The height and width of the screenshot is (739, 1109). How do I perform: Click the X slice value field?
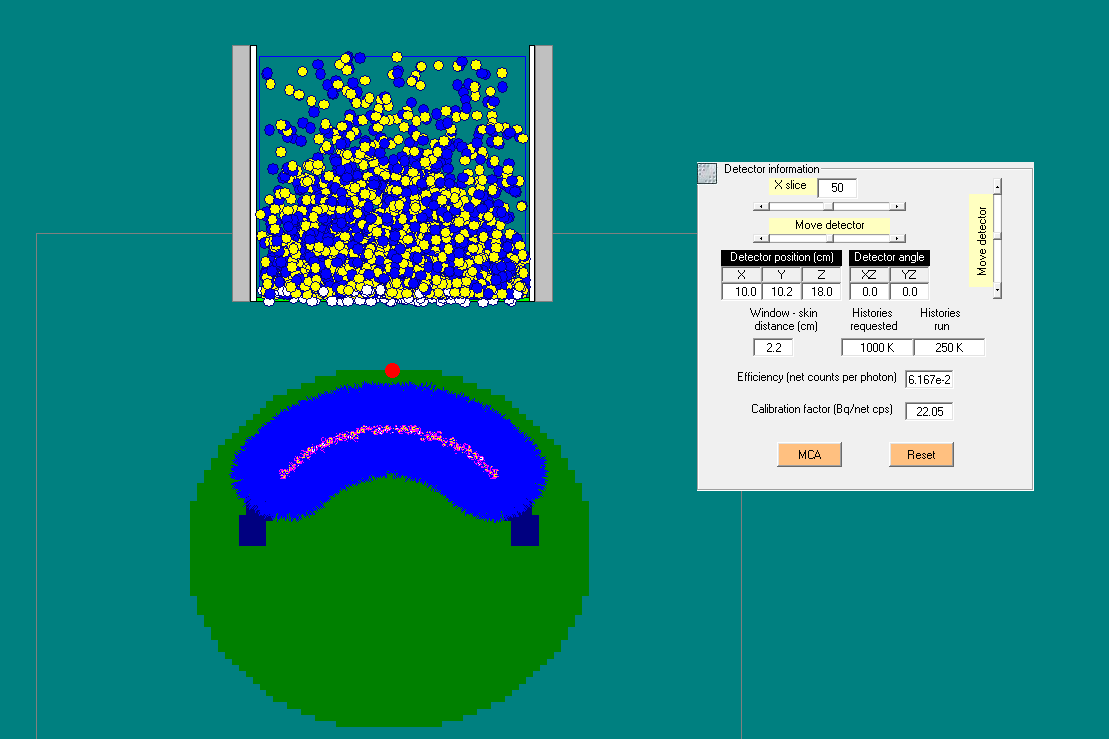click(837, 188)
